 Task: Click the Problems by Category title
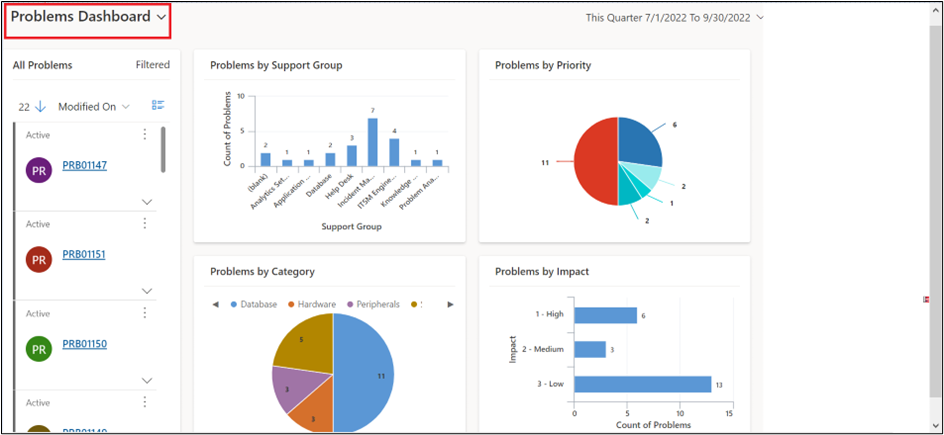tap(262, 272)
